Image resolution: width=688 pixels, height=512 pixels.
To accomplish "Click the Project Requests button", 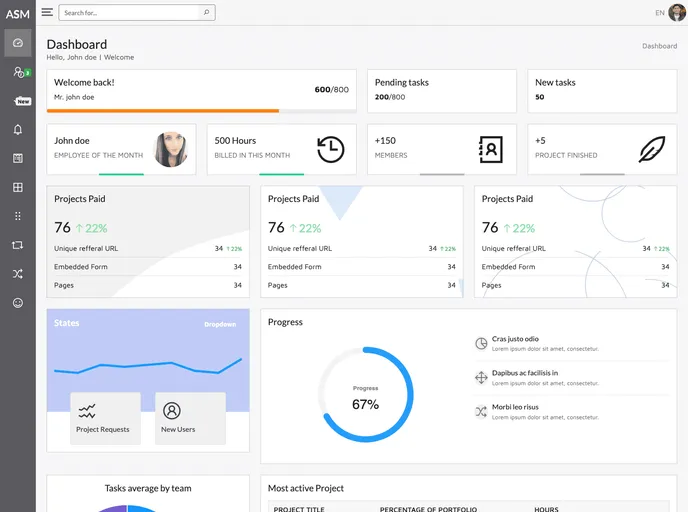I will [x=105, y=418].
